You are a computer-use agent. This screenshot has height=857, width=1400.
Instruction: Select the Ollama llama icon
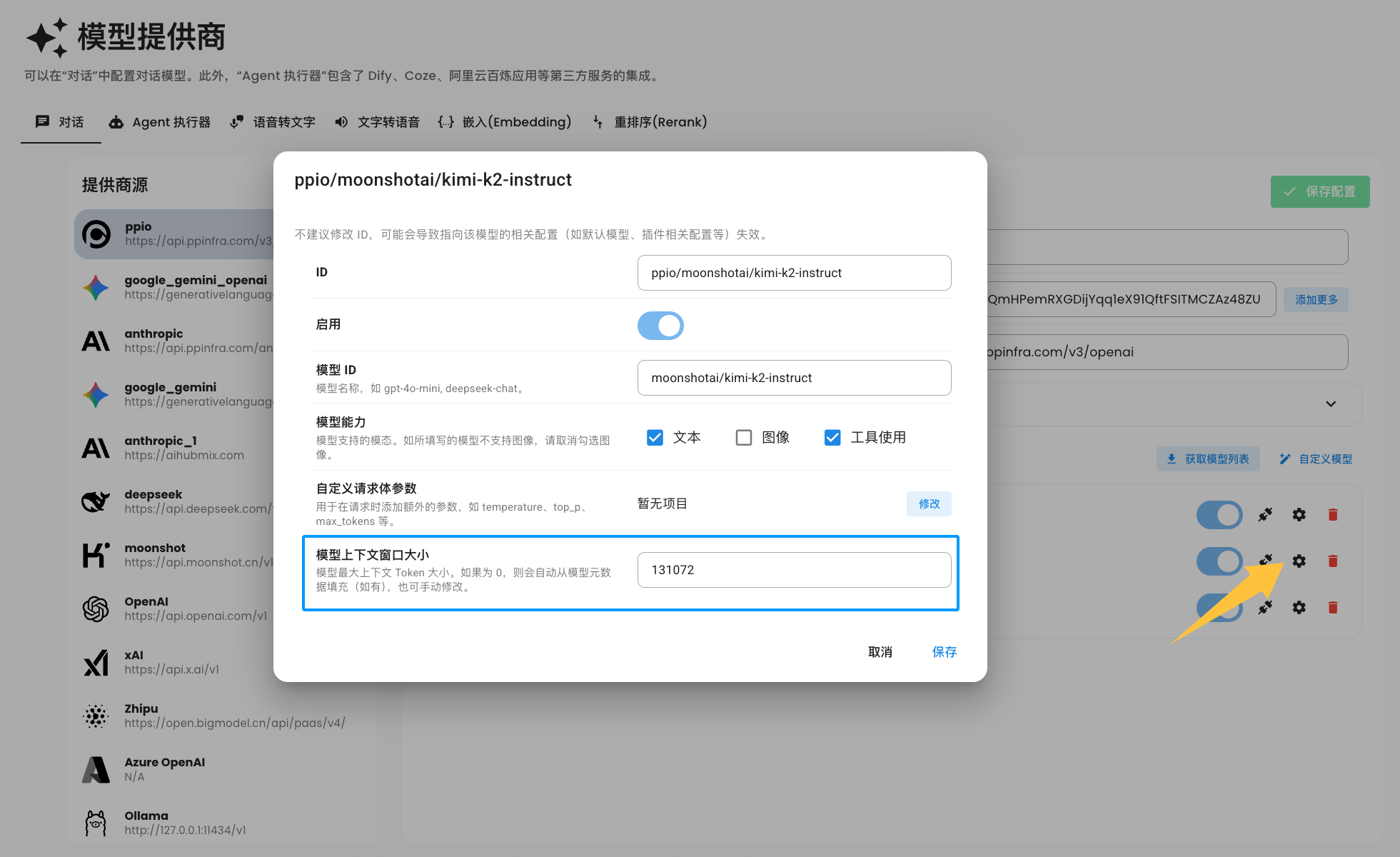[x=96, y=823]
